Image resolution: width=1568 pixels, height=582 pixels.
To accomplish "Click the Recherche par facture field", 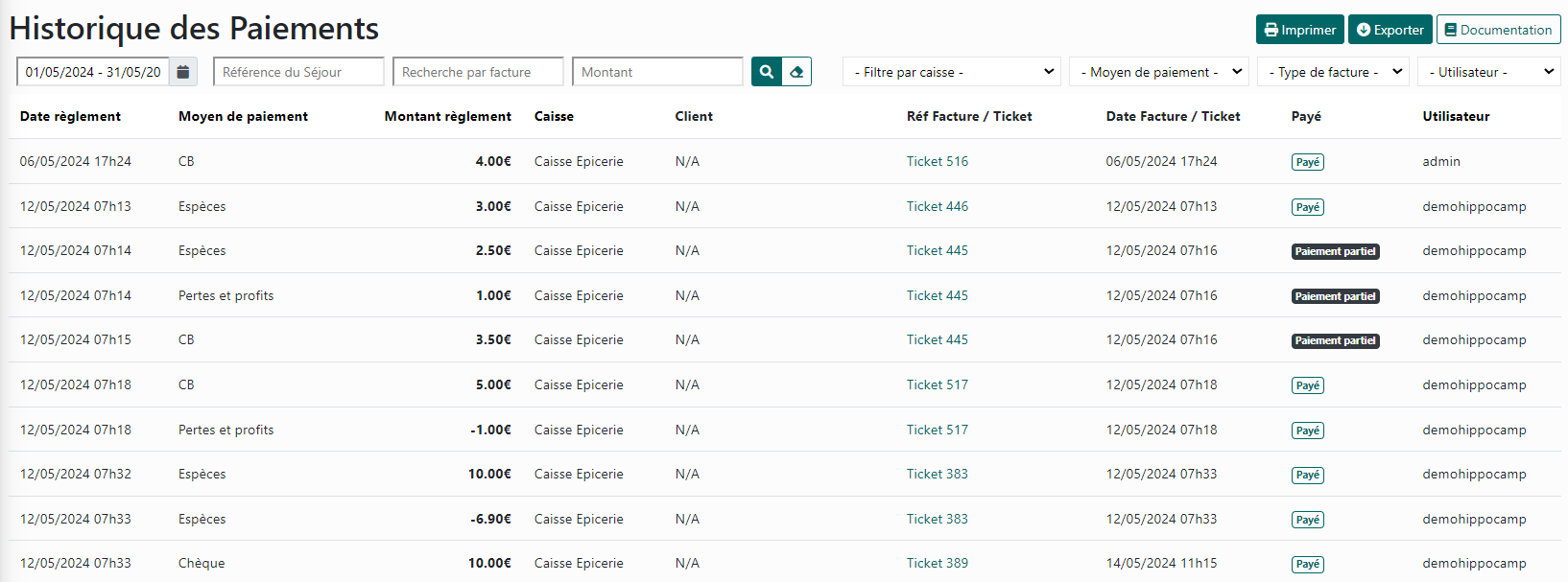I will [x=478, y=72].
